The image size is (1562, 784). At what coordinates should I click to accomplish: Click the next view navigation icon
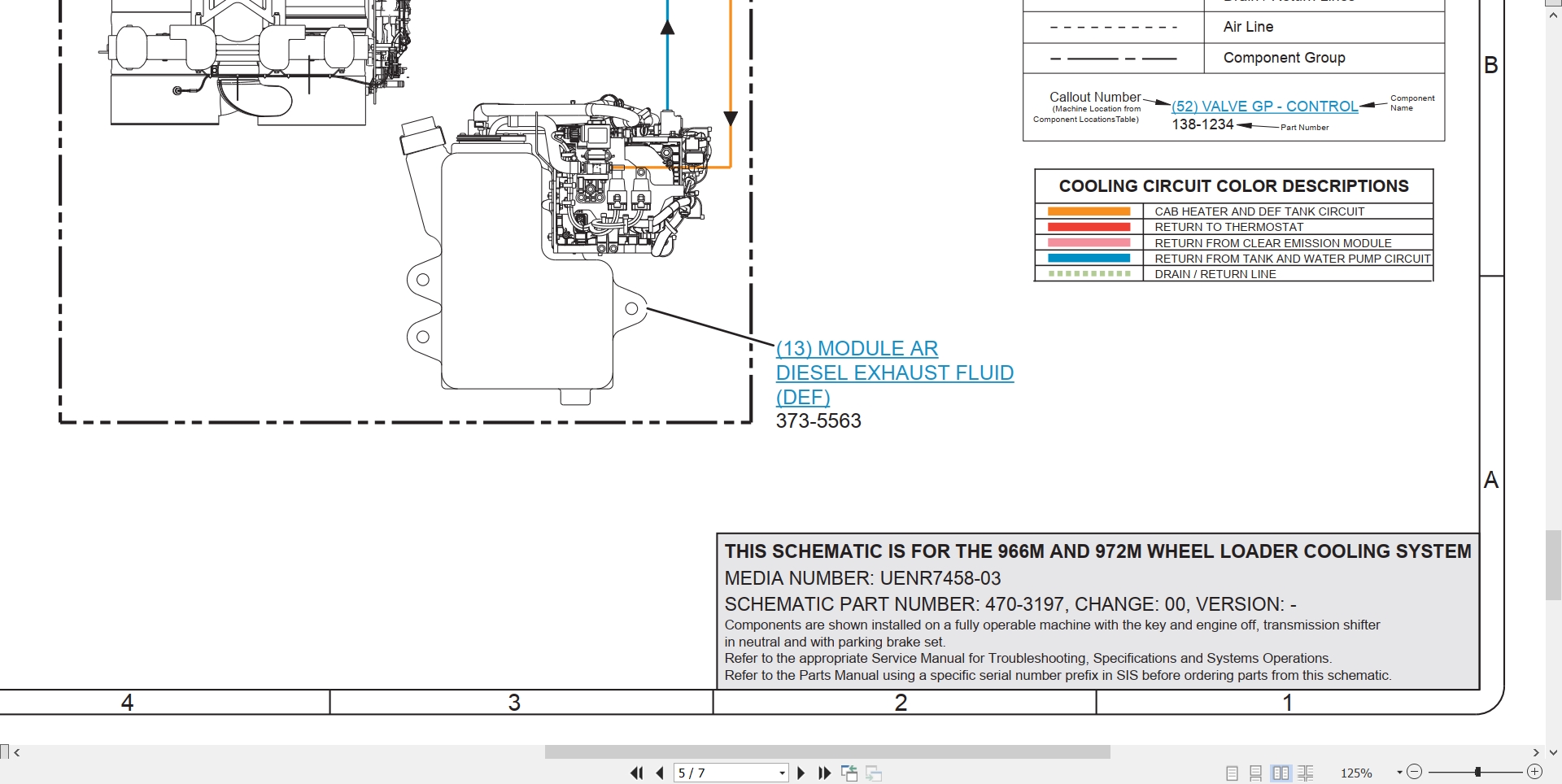[874, 773]
